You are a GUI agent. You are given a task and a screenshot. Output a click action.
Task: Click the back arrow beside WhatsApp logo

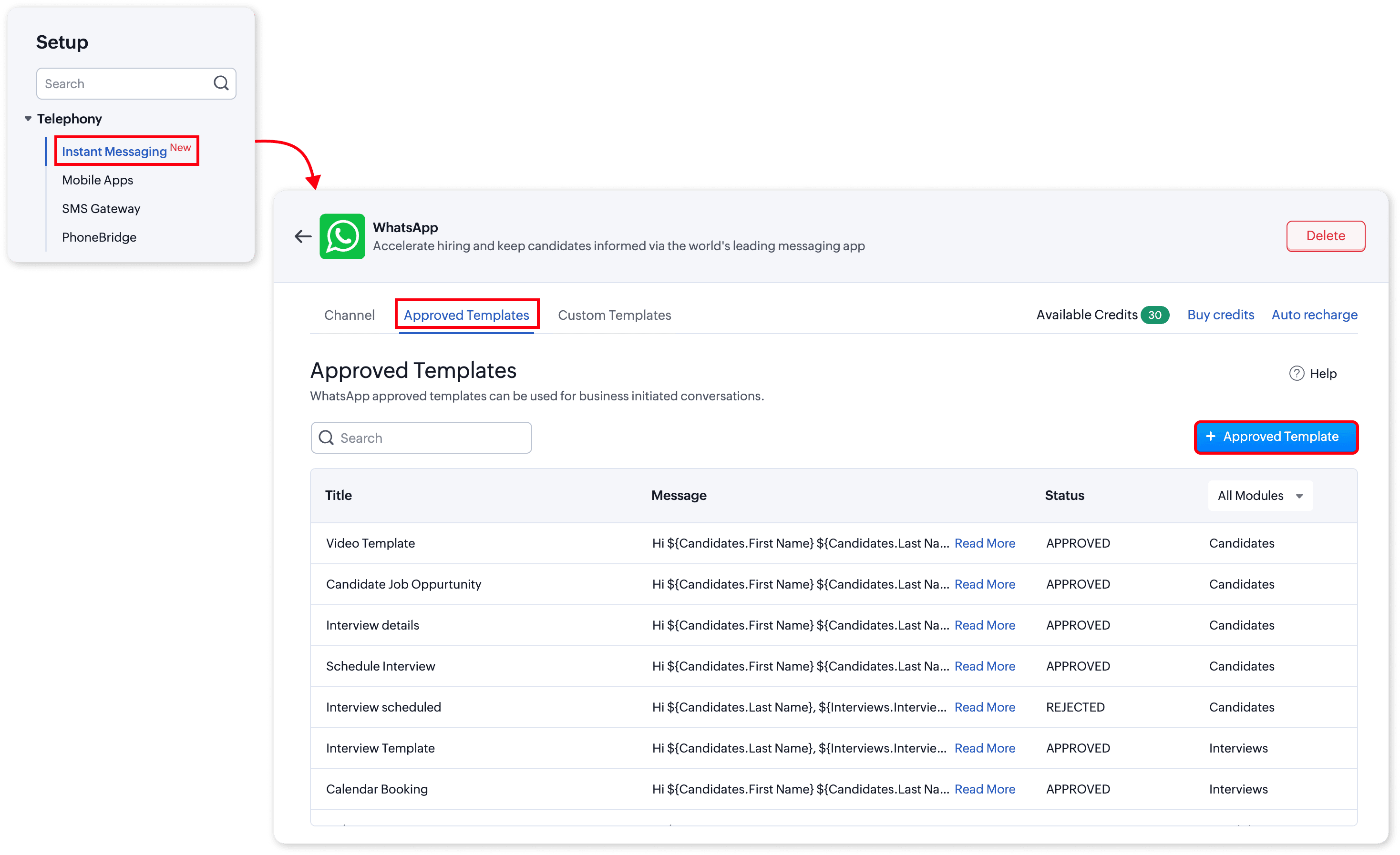pyautogui.click(x=303, y=236)
